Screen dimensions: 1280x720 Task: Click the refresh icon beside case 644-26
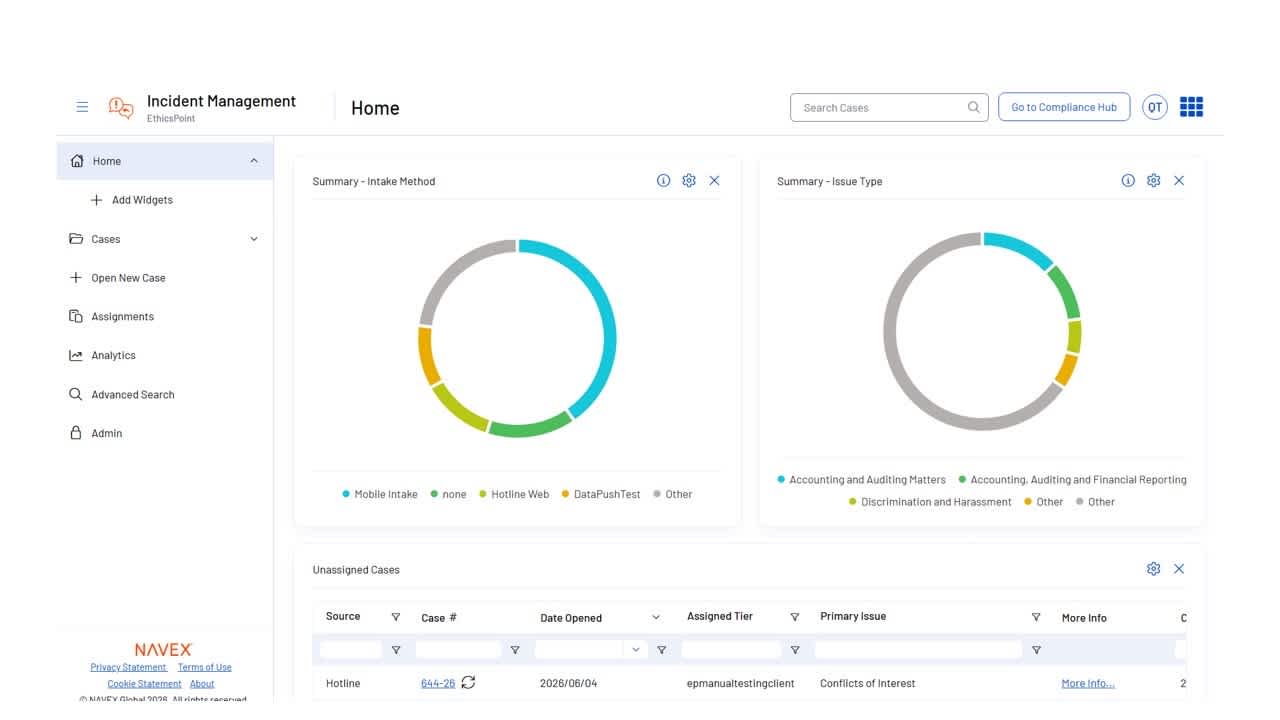pyautogui.click(x=468, y=683)
